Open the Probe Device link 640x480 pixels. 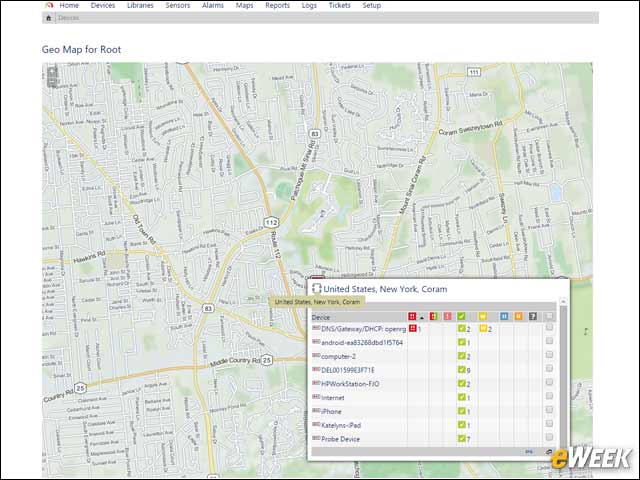click(x=340, y=439)
